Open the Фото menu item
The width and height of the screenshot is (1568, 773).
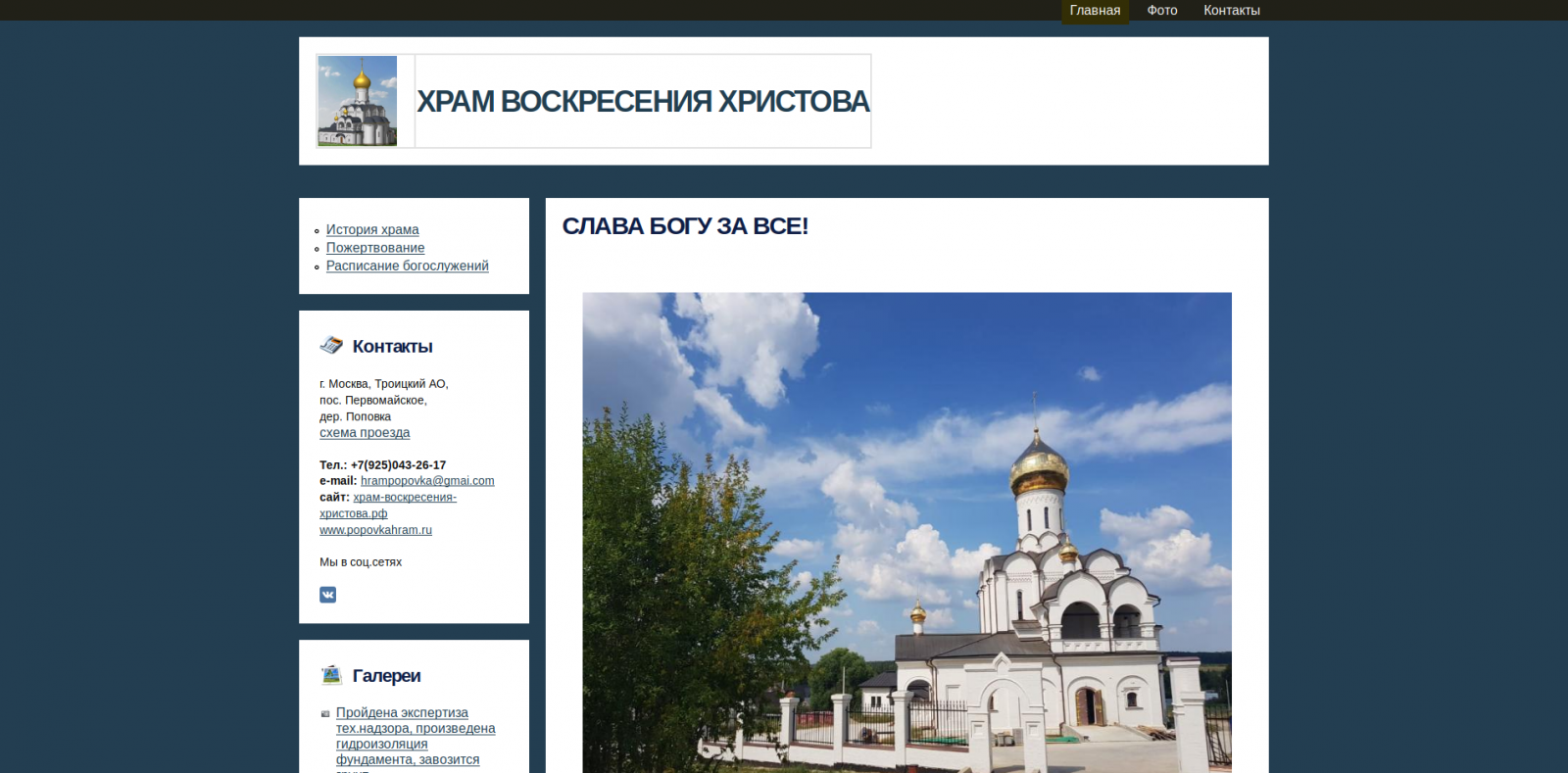[x=1161, y=11]
